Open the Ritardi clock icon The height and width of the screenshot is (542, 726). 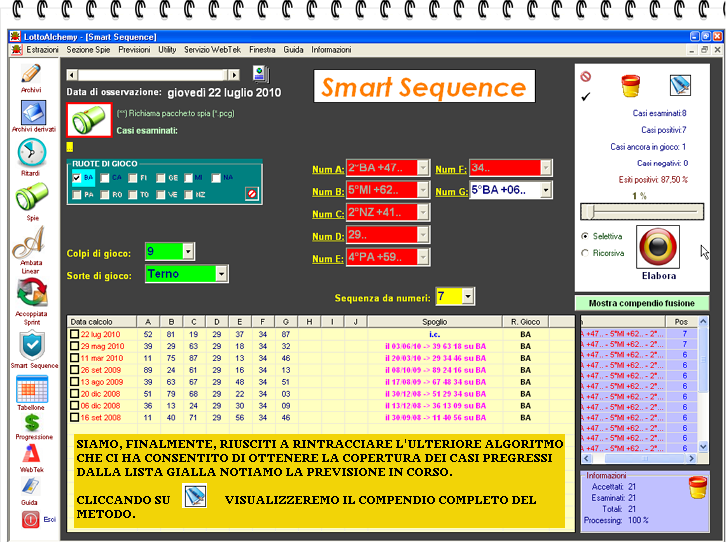coord(31,153)
